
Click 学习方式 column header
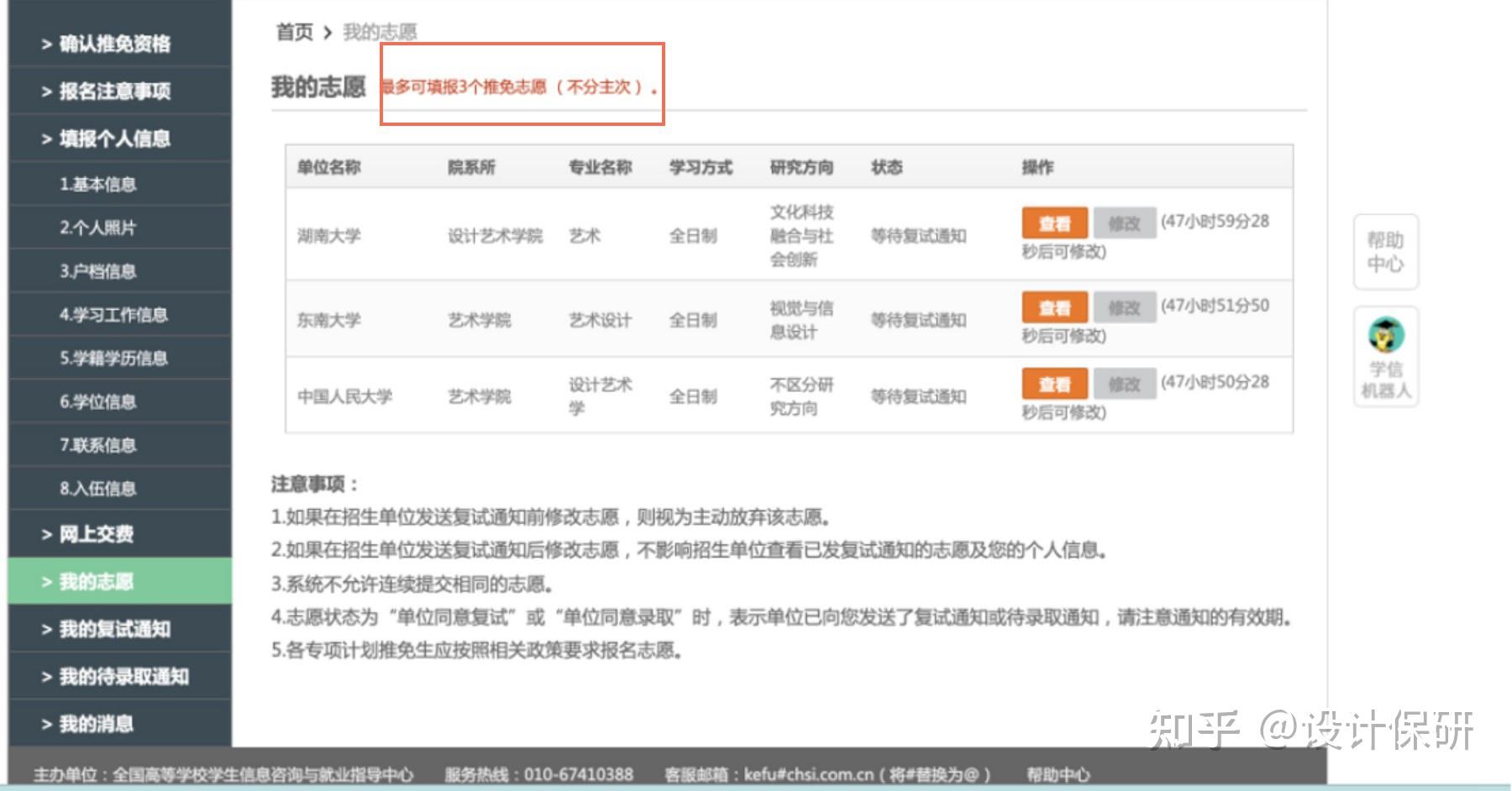coord(701,167)
